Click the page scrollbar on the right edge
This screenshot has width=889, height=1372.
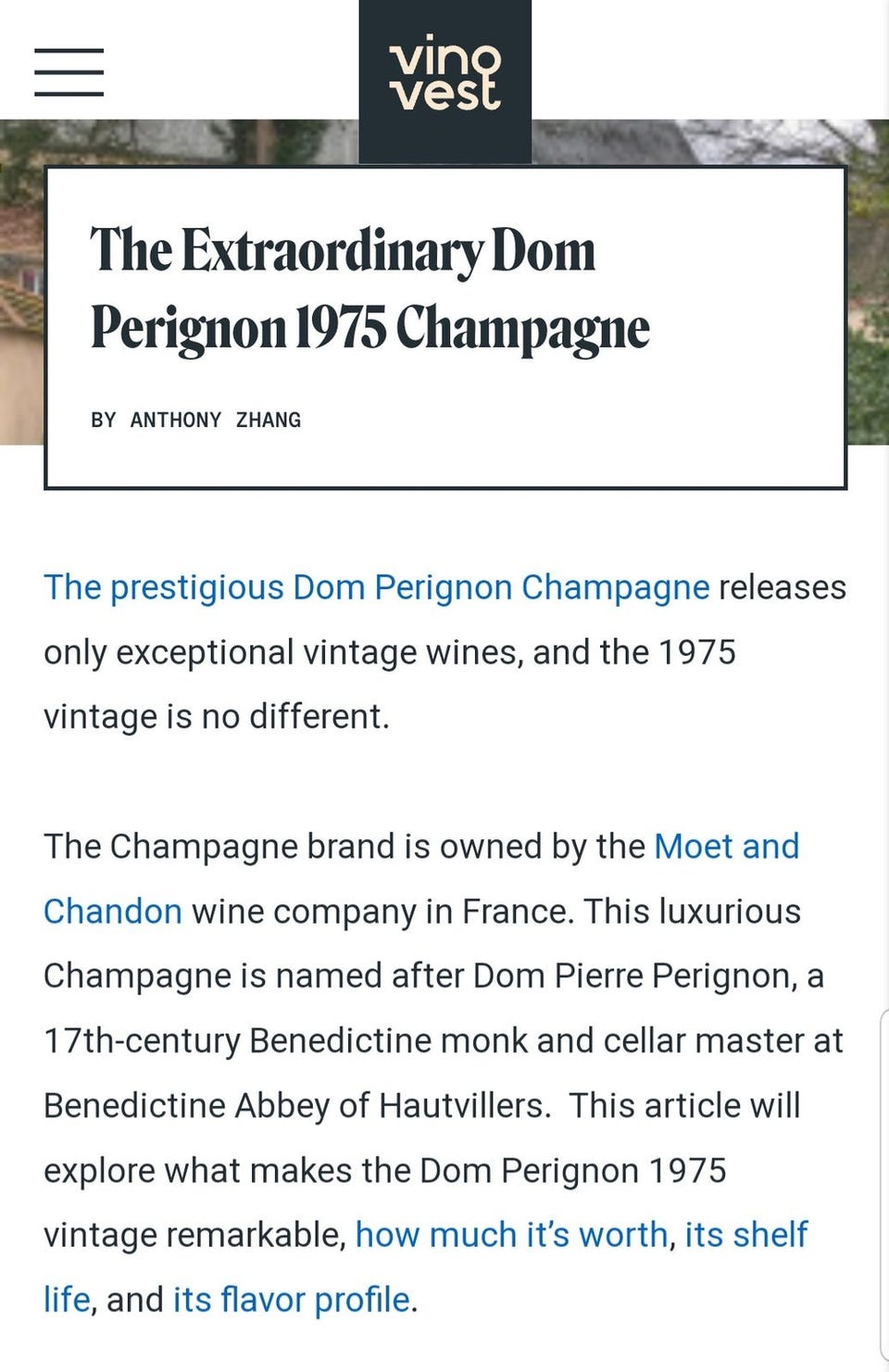[x=883, y=1186]
